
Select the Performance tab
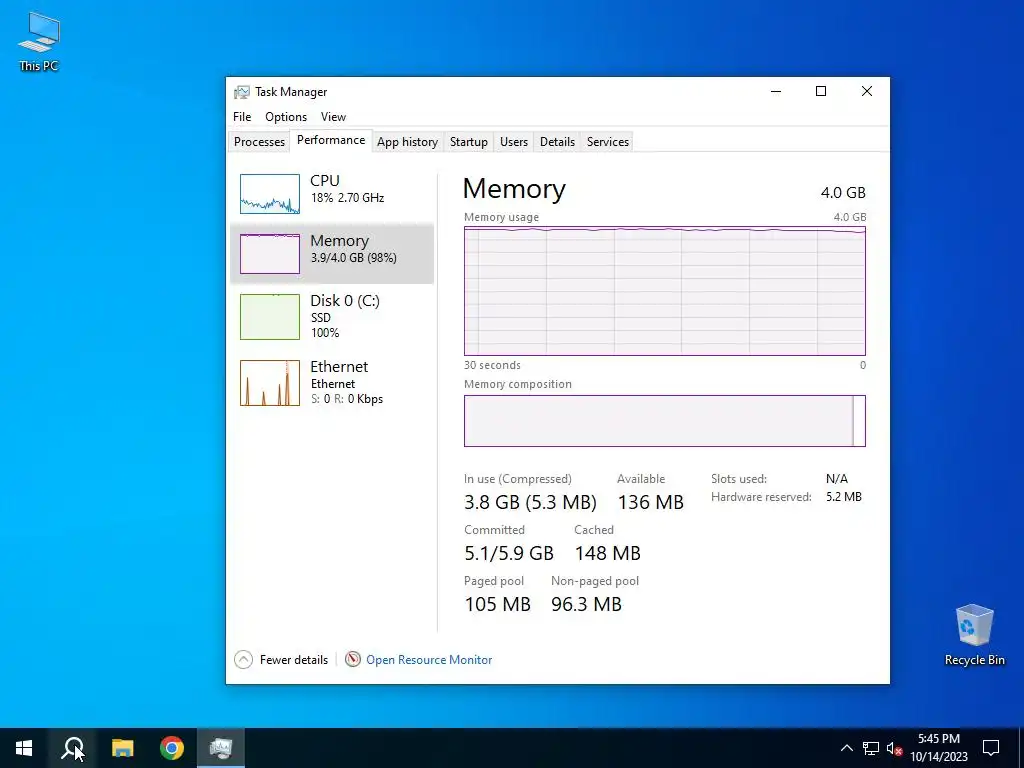[331, 140]
